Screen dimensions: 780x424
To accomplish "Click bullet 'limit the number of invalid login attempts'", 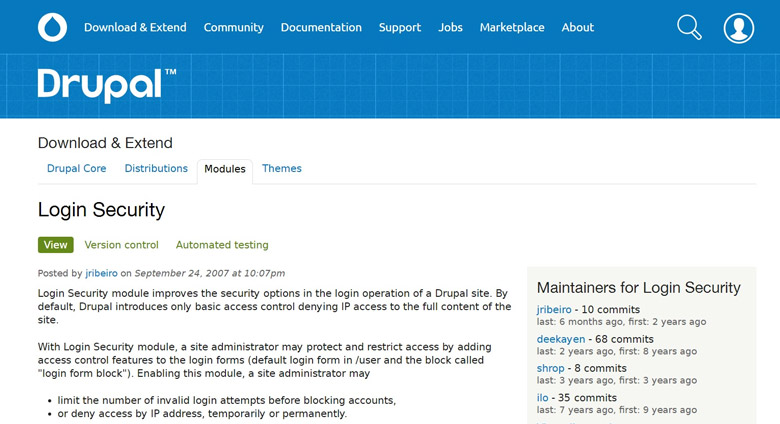I will point(226,401).
